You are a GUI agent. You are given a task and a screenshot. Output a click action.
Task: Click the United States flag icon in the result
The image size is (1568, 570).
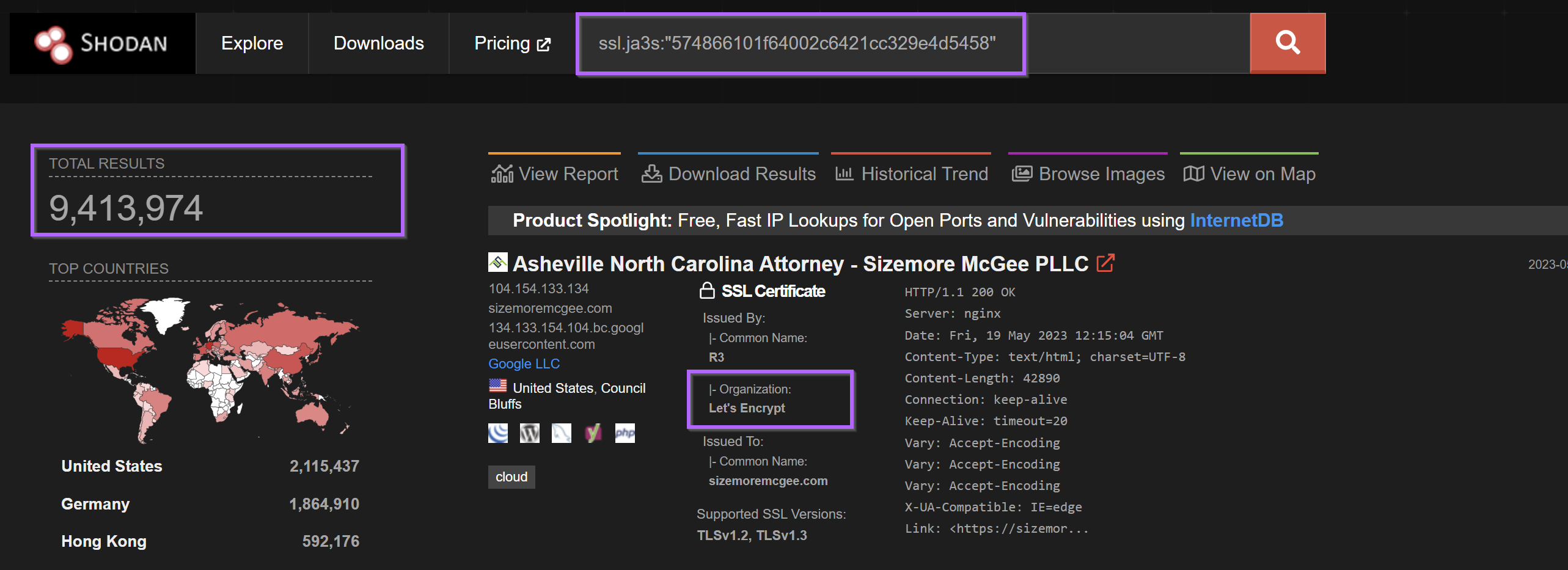click(x=498, y=386)
